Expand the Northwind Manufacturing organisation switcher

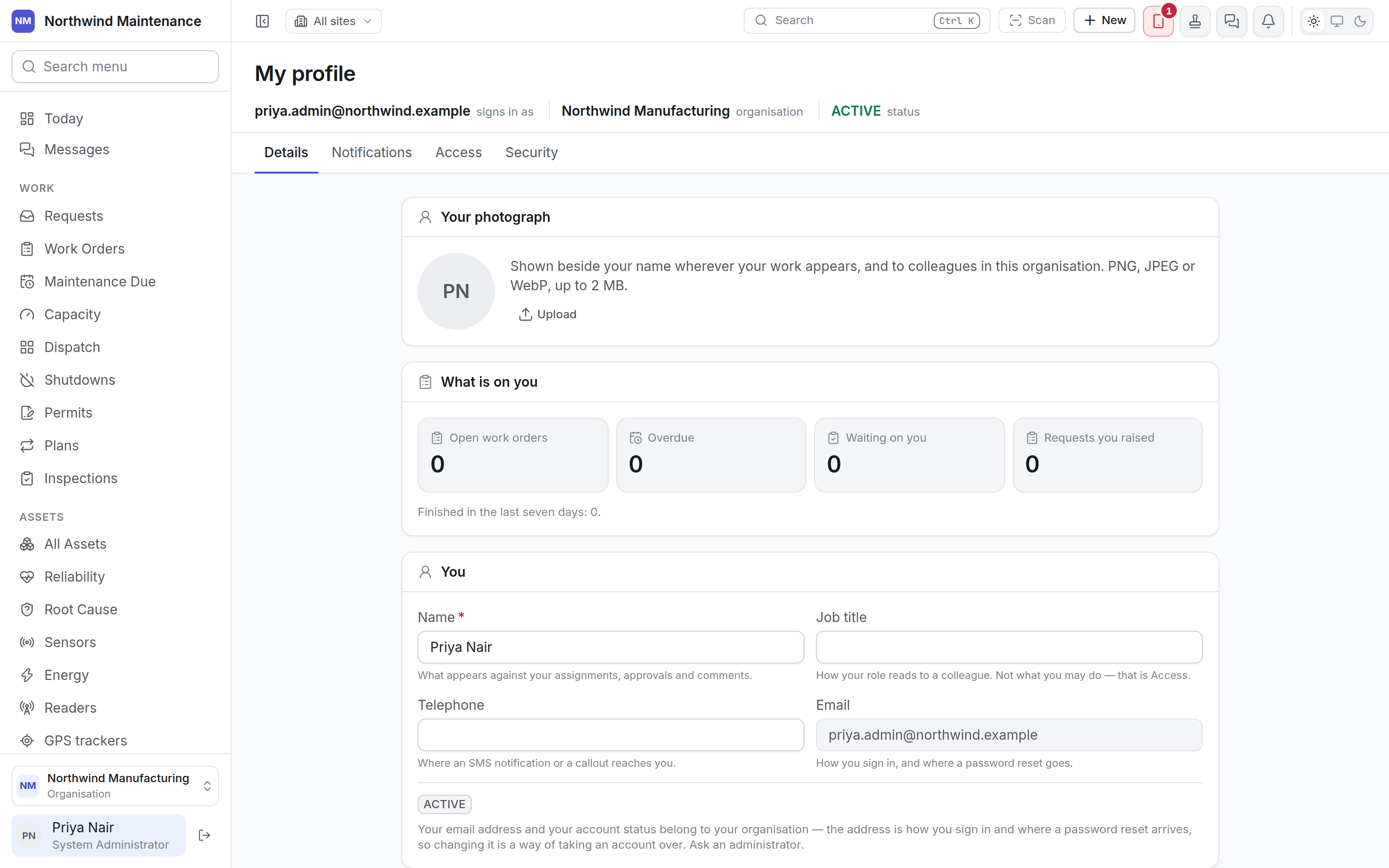point(115,786)
